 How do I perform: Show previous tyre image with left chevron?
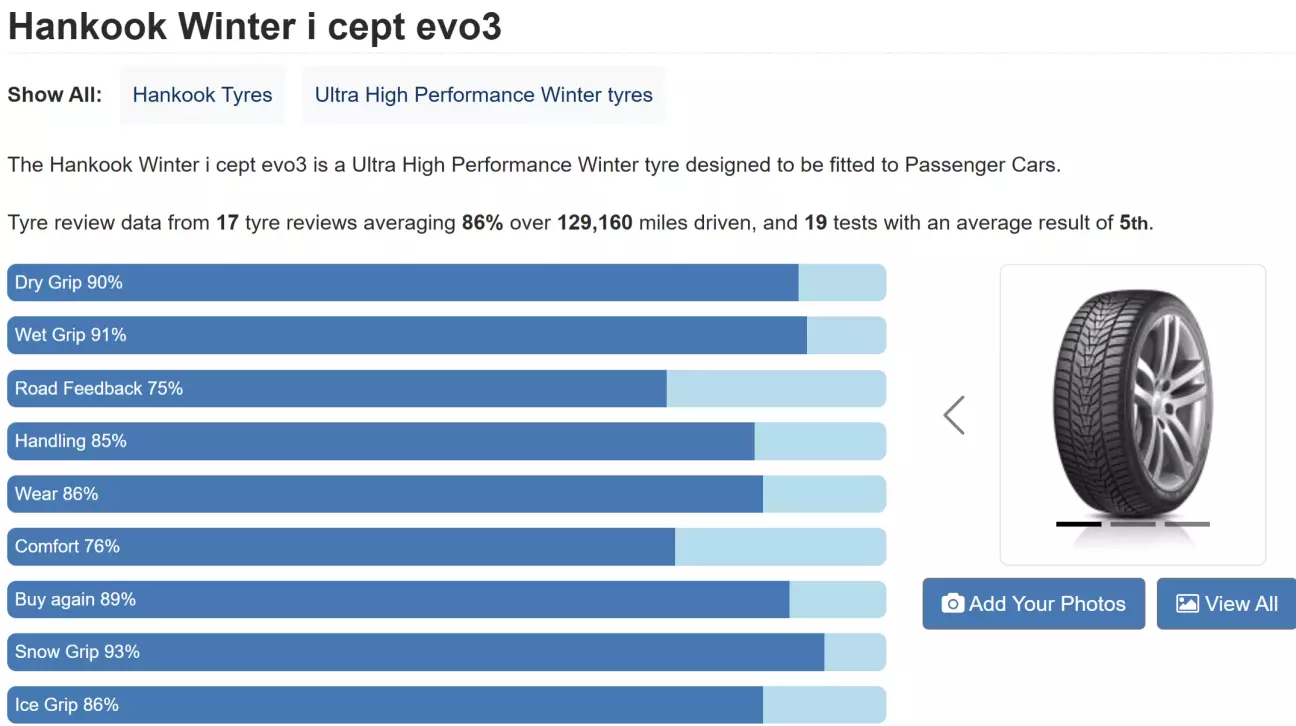pos(954,415)
